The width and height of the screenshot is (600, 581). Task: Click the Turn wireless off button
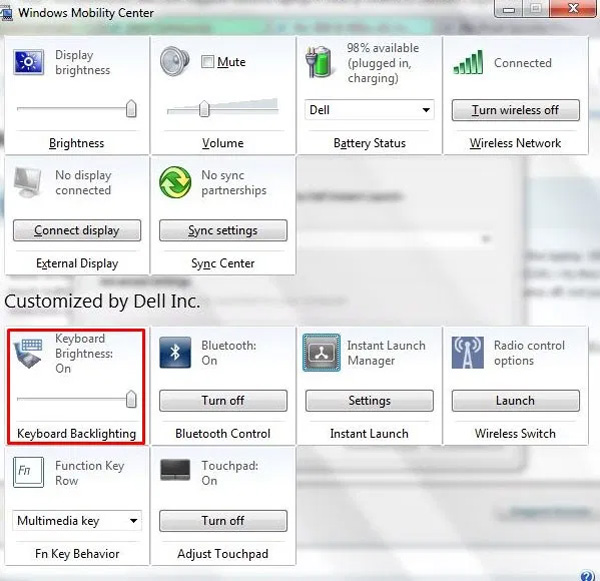(x=515, y=110)
